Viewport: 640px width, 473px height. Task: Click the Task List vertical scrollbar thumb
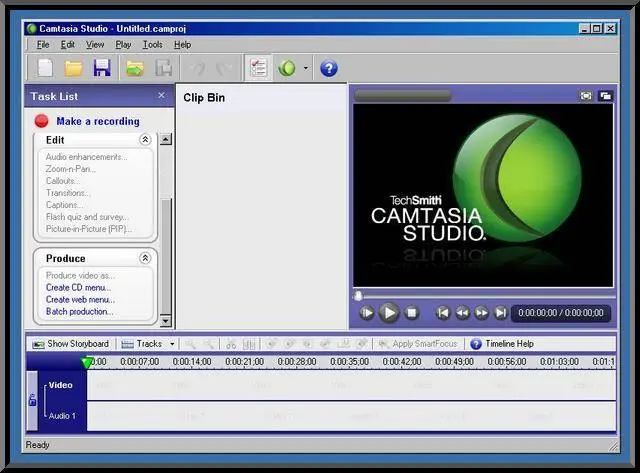coord(166,256)
